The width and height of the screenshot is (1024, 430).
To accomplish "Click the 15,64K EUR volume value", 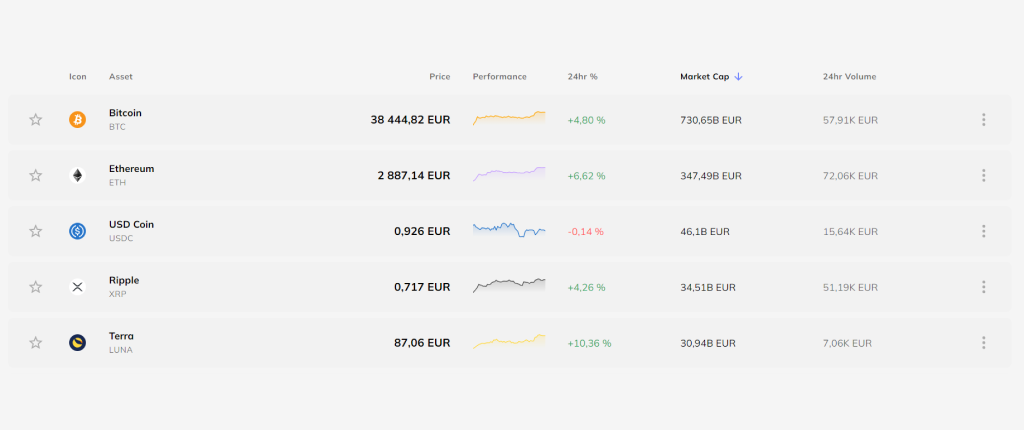I will [850, 231].
